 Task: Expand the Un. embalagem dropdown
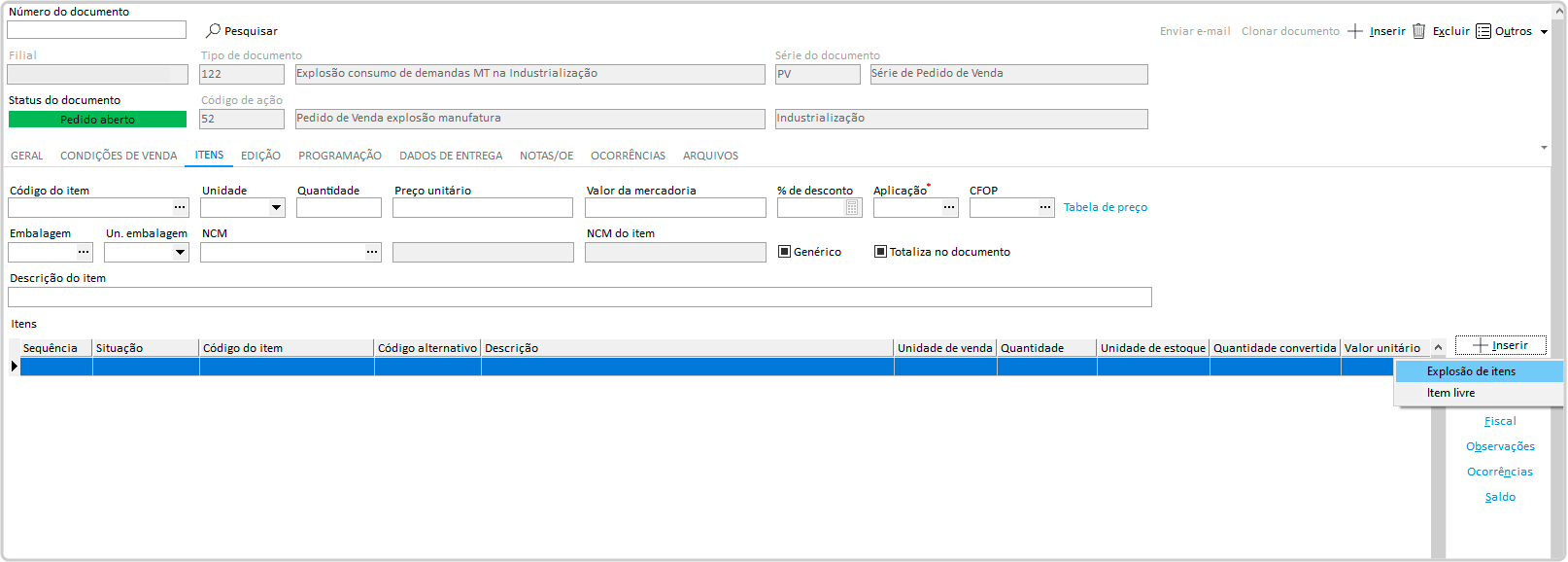coord(180,252)
